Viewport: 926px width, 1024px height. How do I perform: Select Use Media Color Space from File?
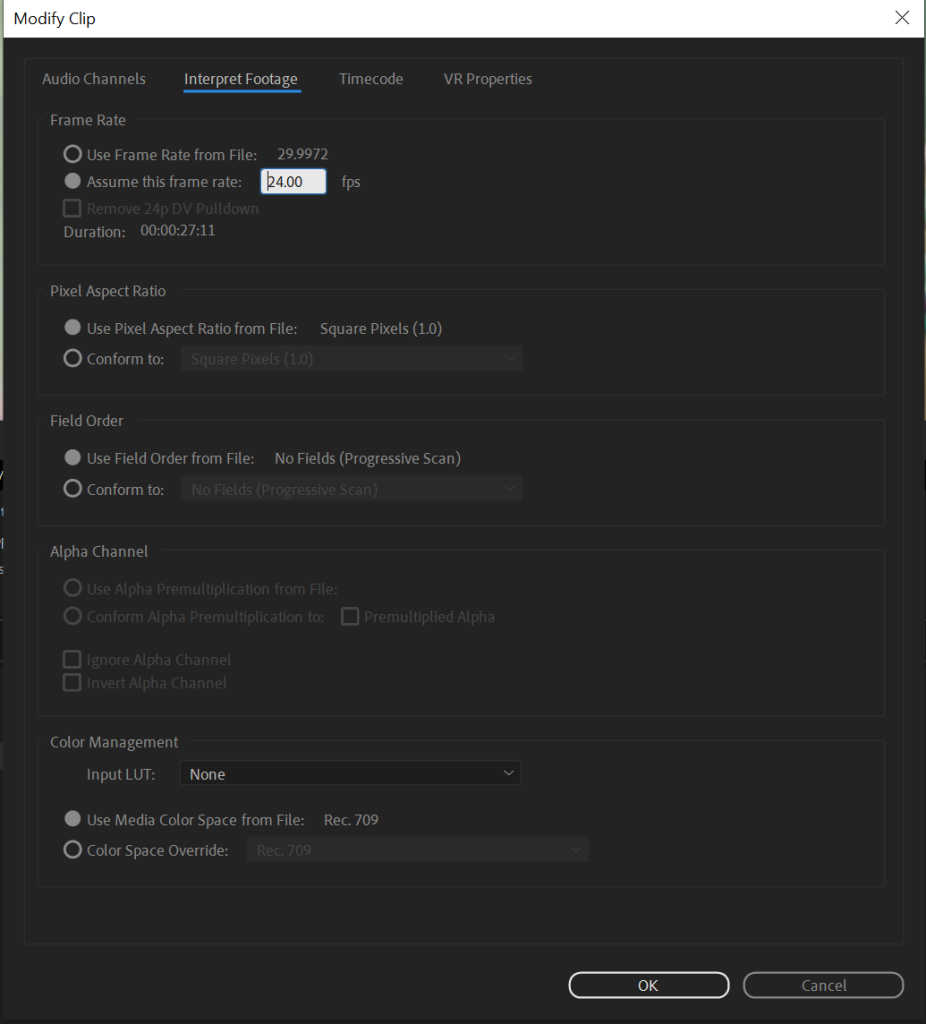73,819
